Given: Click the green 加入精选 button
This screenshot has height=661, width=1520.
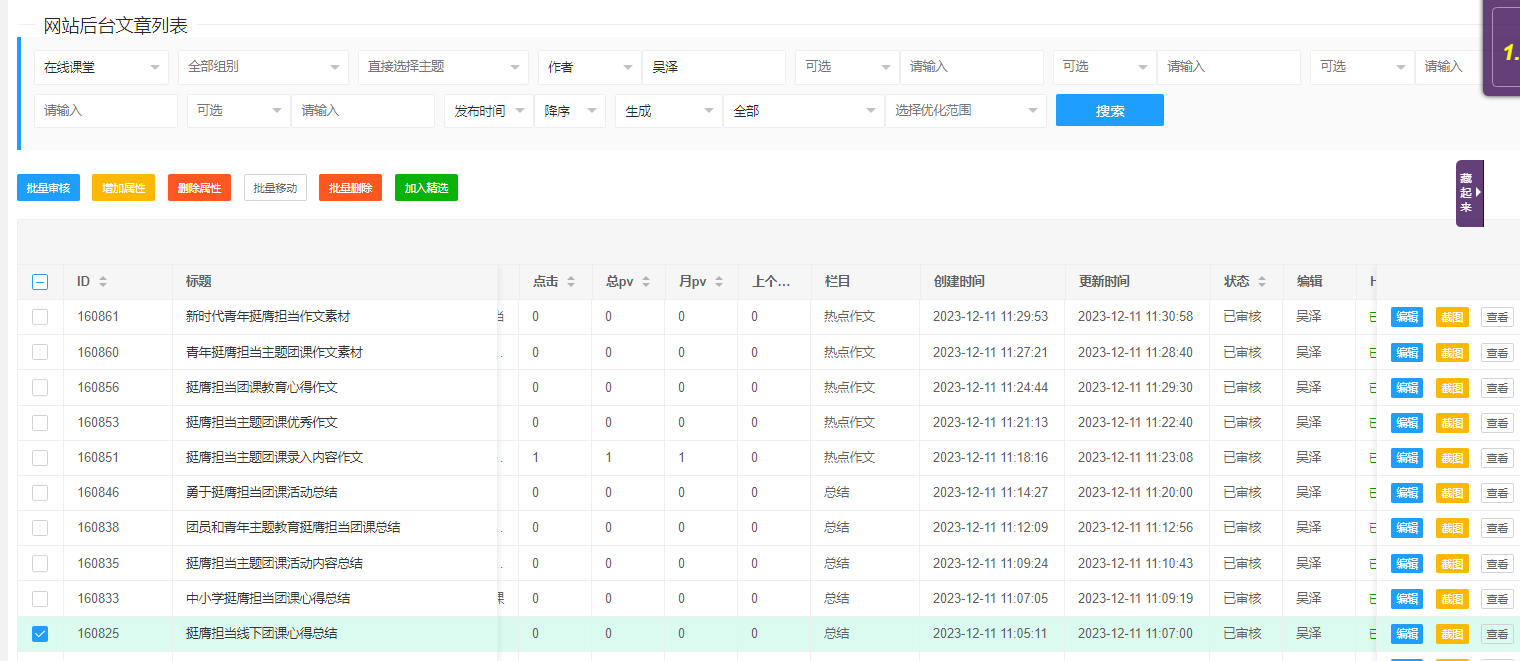Looking at the screenshot, I should (426, 188).
